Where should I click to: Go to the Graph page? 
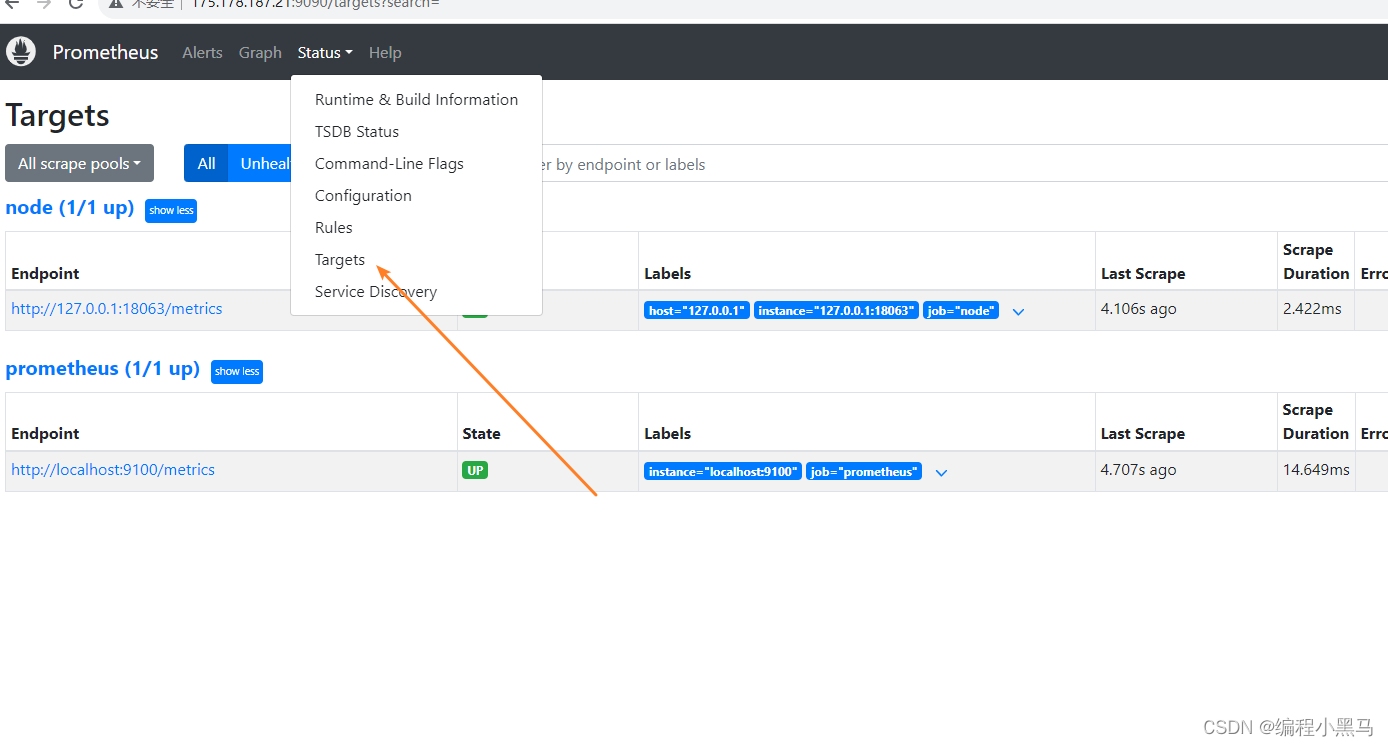260,53
